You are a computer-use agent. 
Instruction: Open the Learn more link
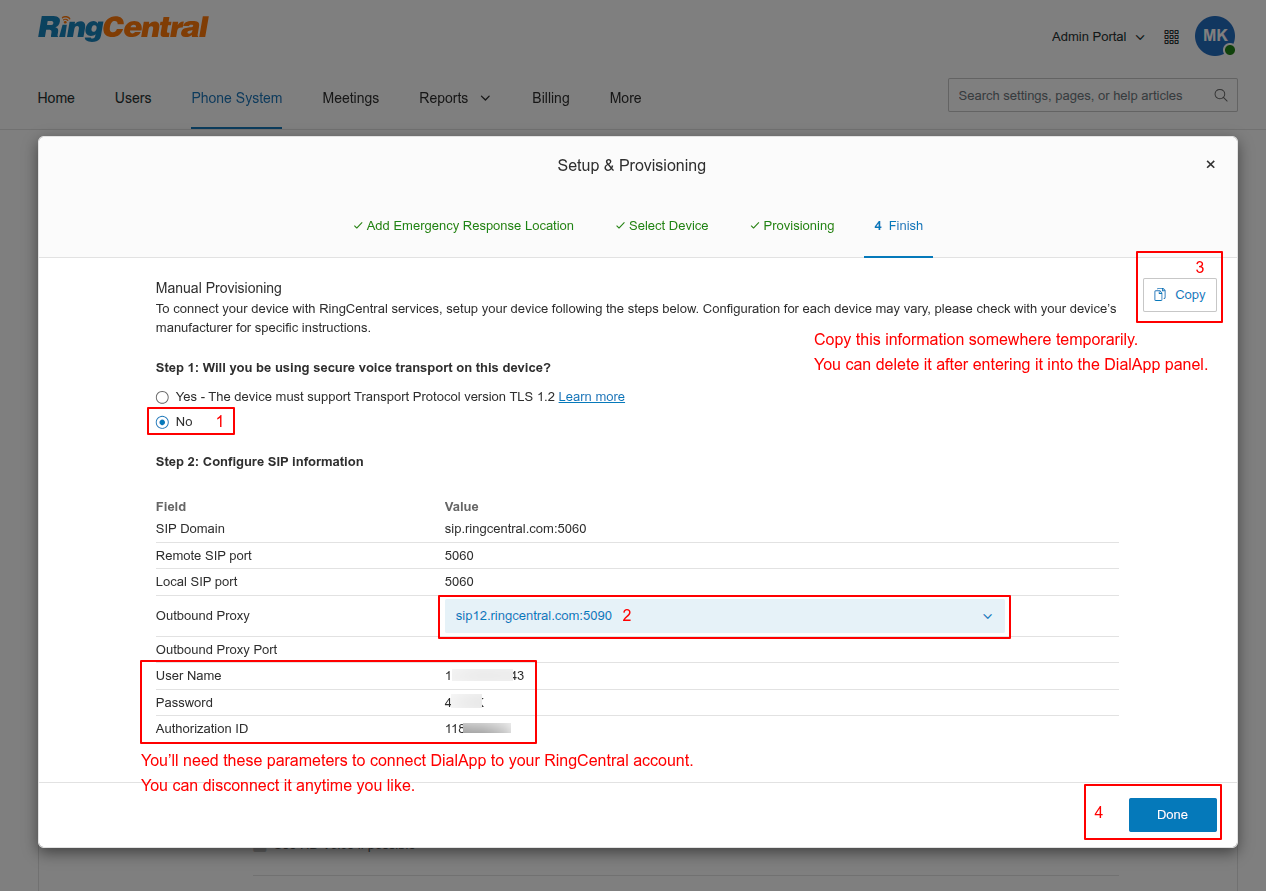(x=591, y=397)
